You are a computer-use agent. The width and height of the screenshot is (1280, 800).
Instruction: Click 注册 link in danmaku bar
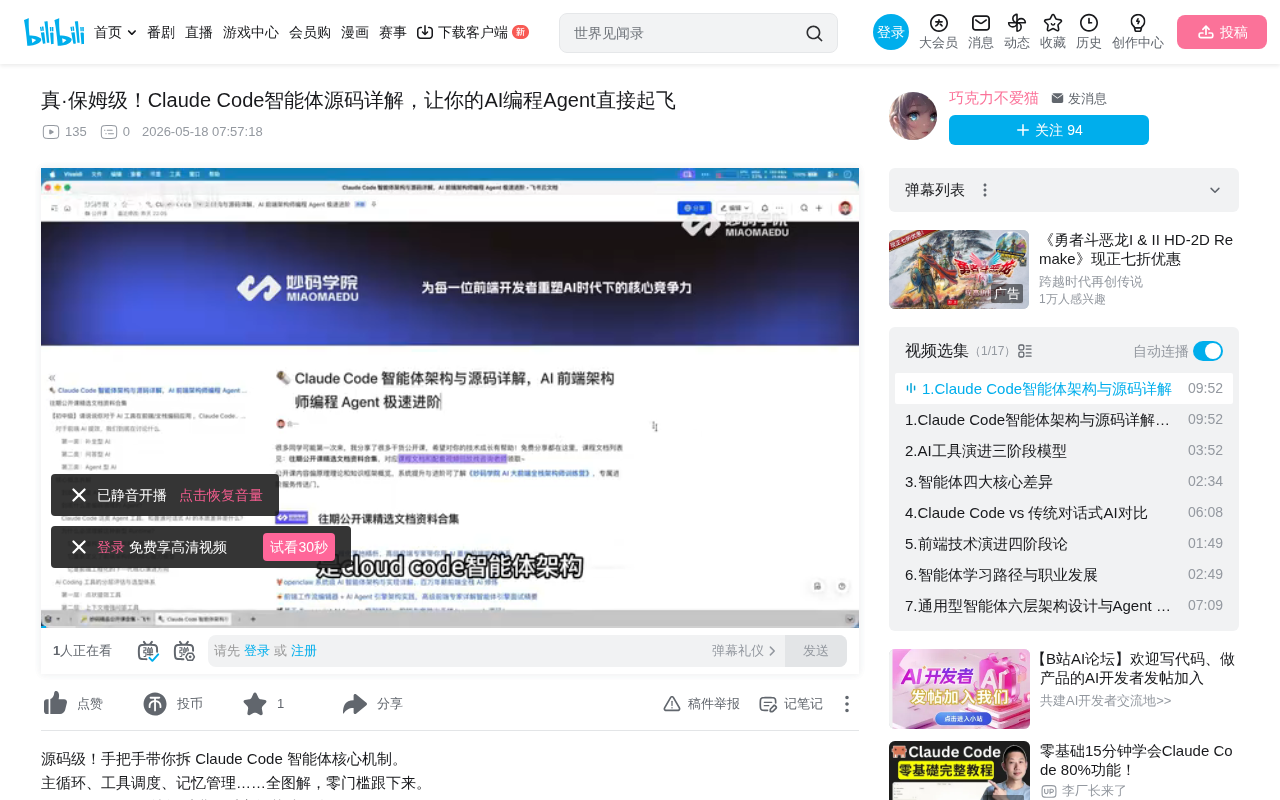tap(304, 651)
